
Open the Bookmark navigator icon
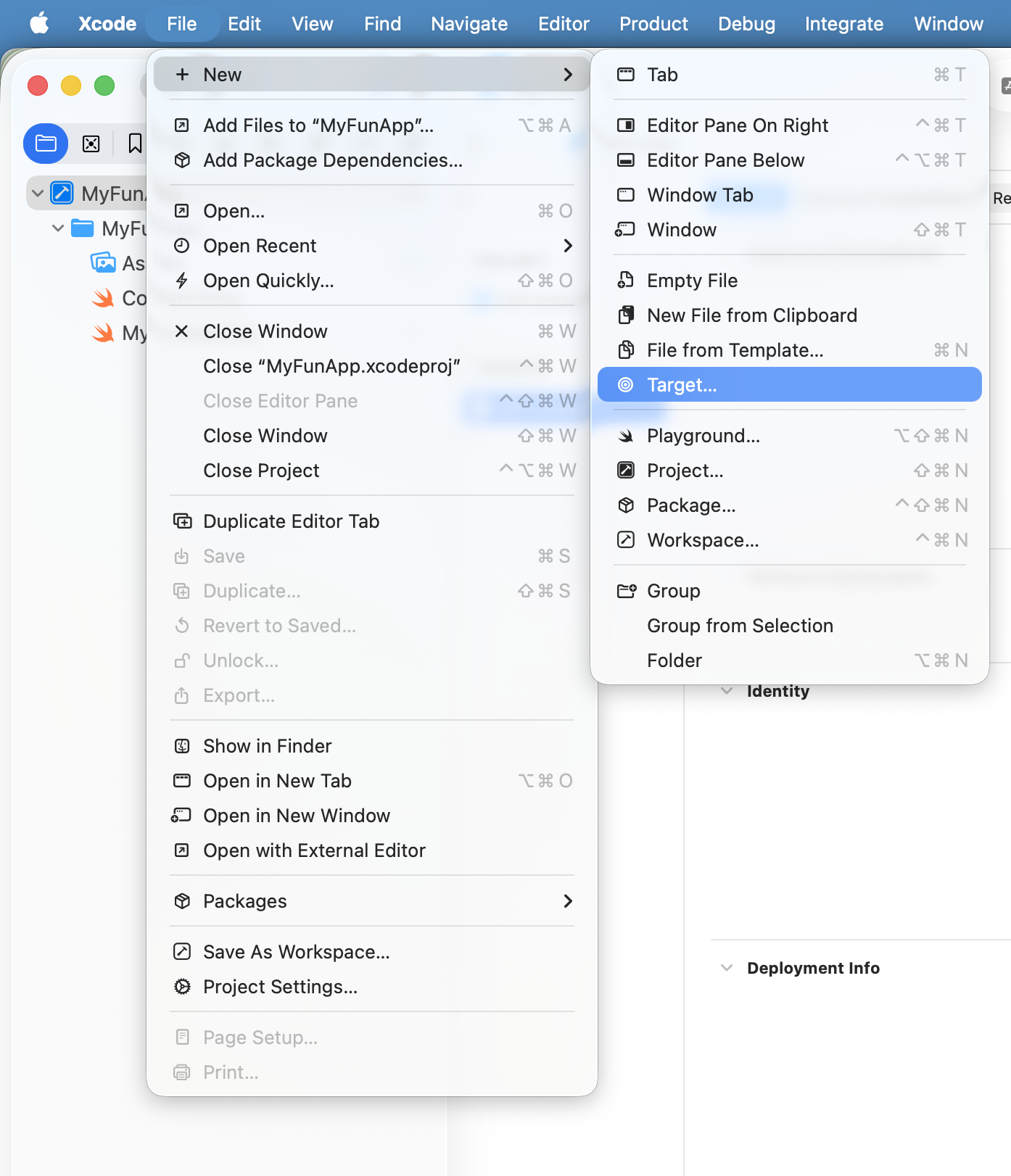click(x=135, y=144)
